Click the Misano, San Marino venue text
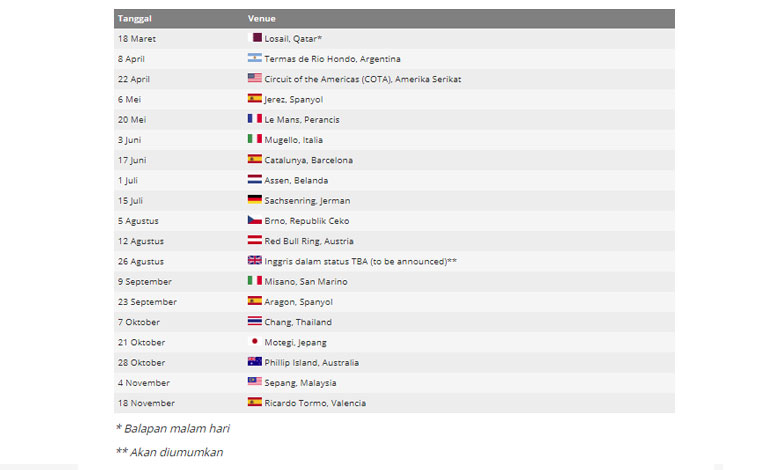 306,282
